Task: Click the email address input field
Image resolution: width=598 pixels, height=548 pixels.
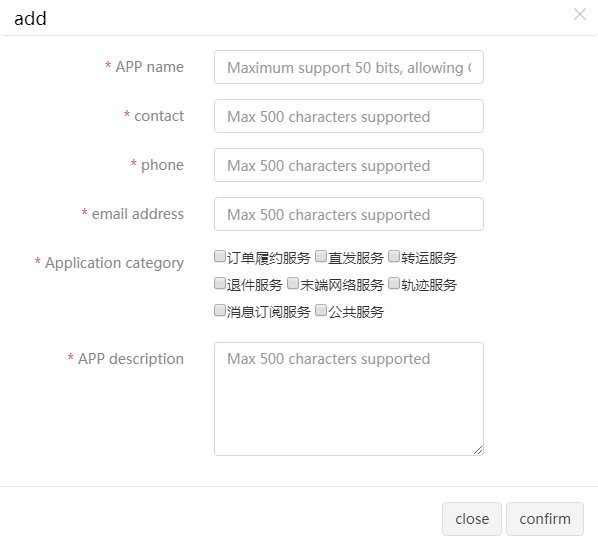Action: pos(349,214)
